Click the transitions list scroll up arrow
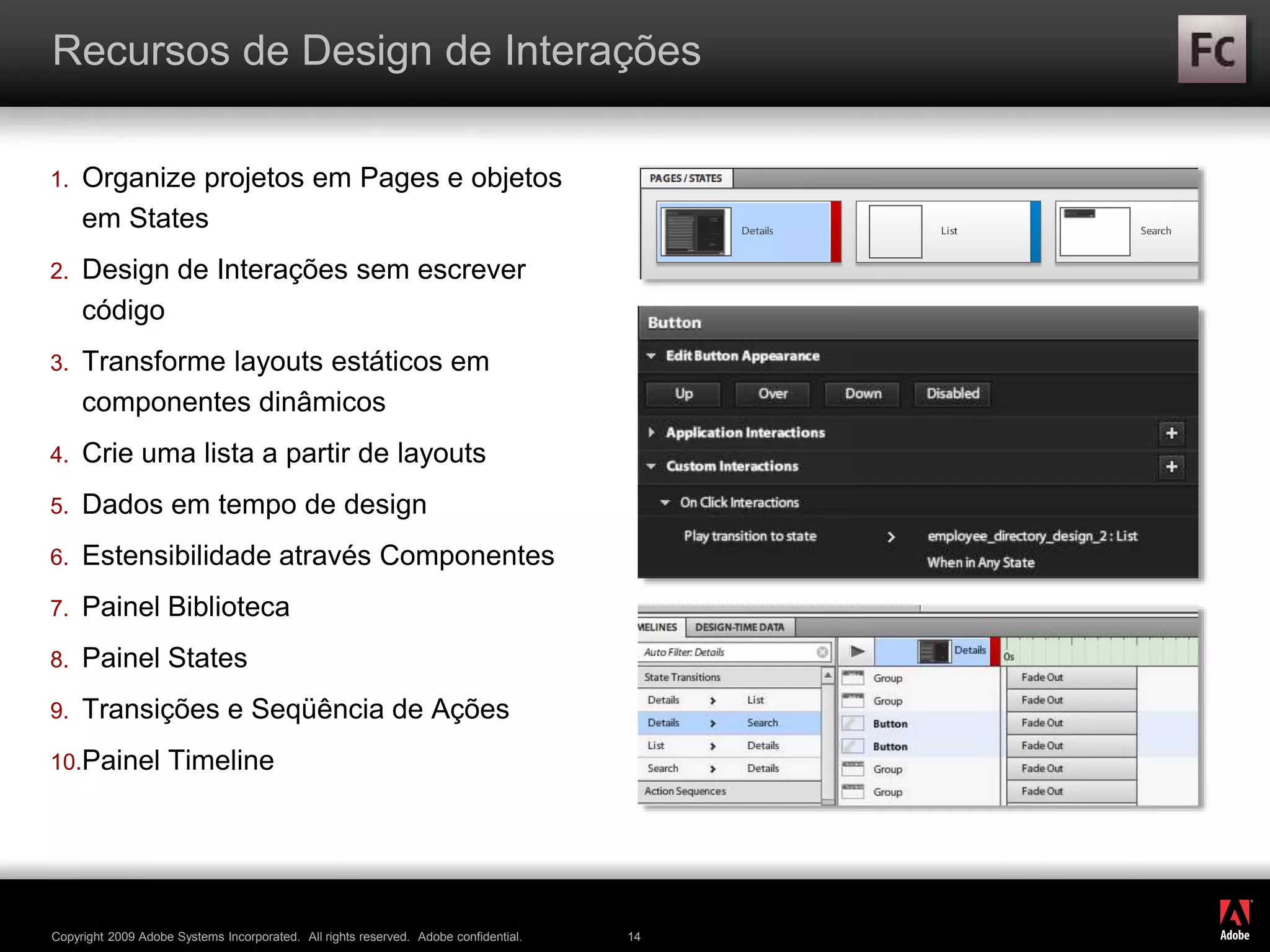 828,676
